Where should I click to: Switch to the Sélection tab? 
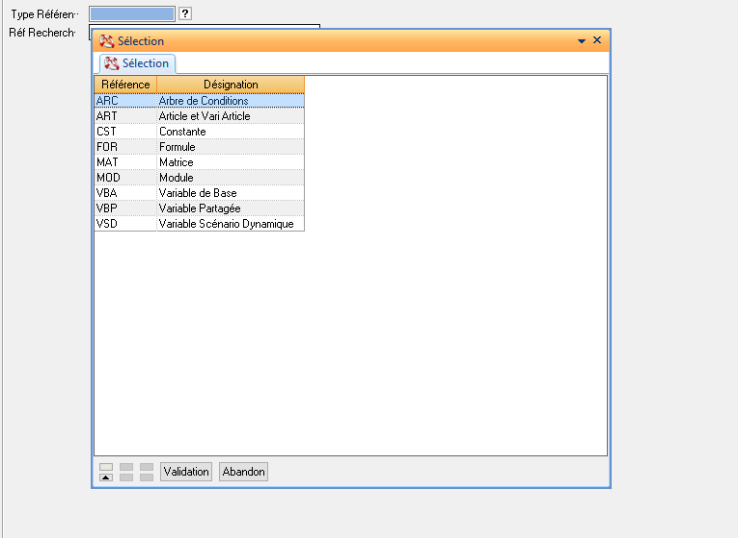[136, 63]
